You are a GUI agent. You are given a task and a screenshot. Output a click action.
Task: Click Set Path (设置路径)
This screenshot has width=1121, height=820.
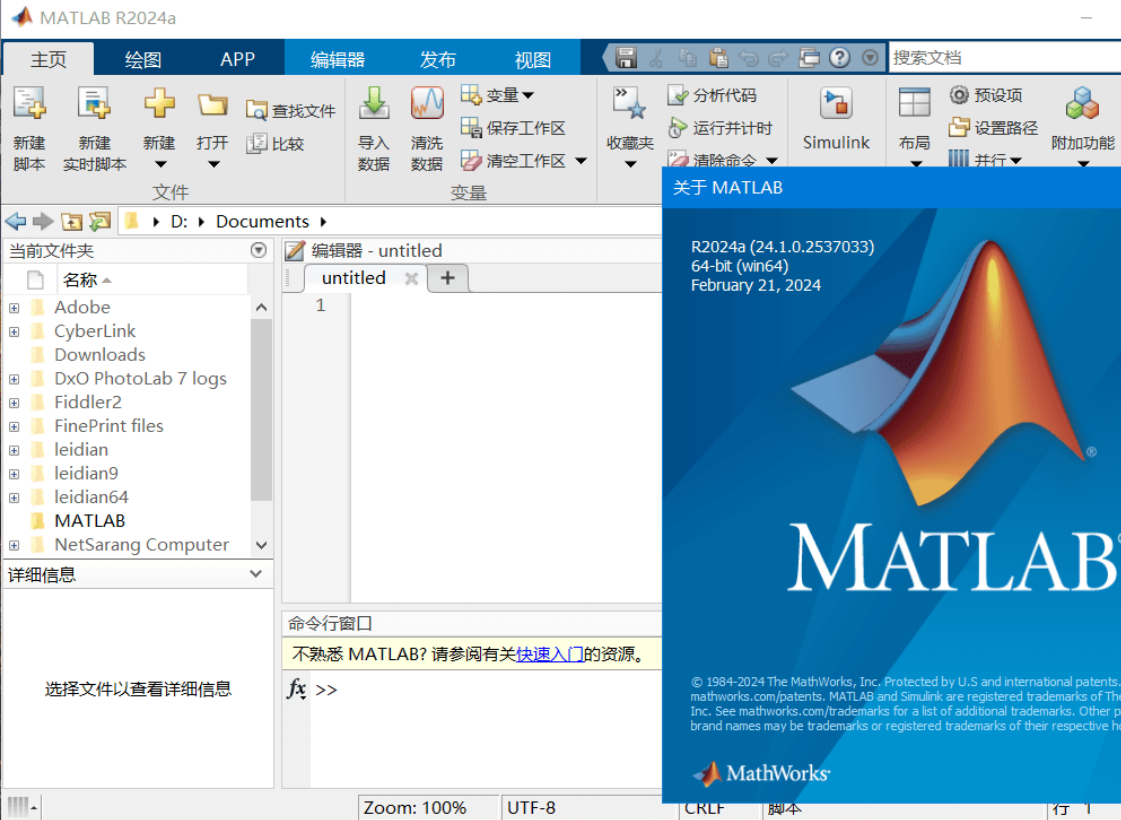993,128
